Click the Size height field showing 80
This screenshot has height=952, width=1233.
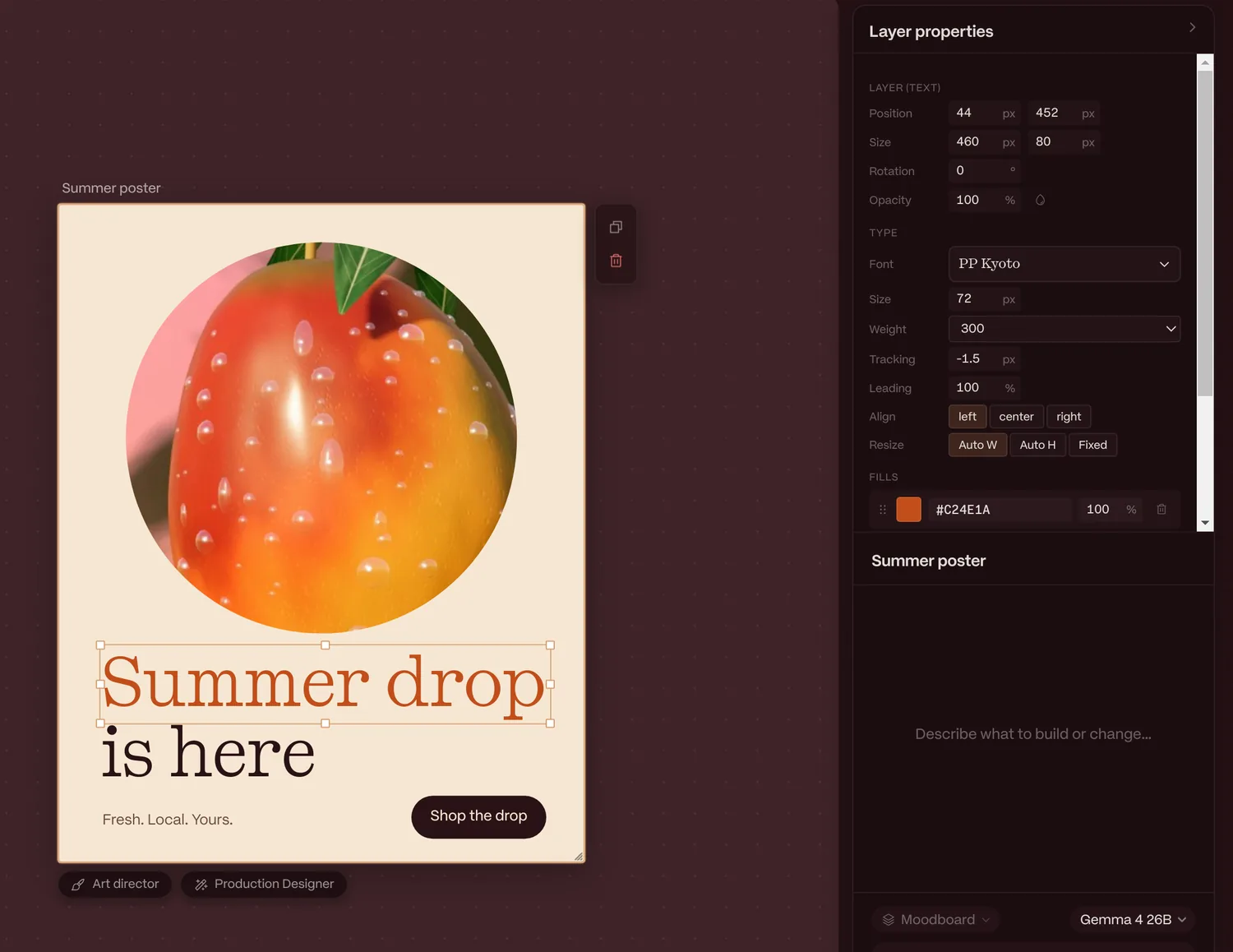(1064, 141)
